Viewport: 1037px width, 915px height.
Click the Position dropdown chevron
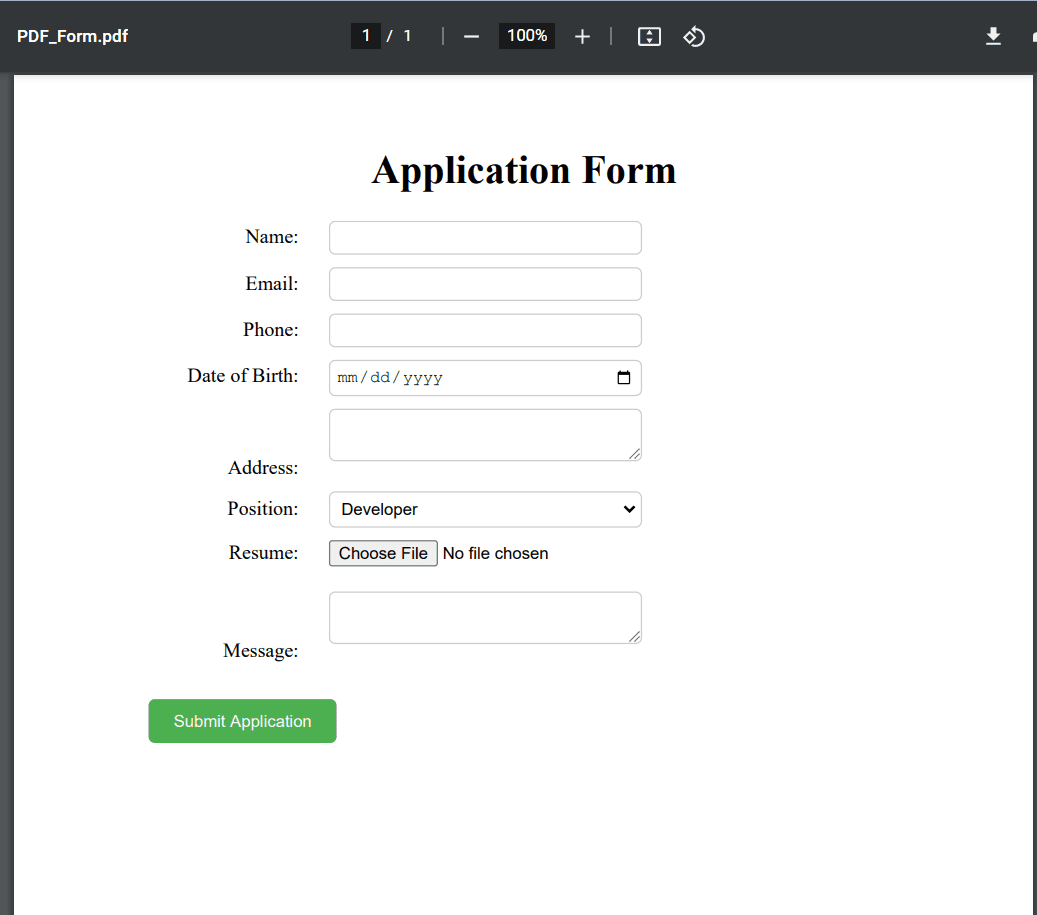629,509
